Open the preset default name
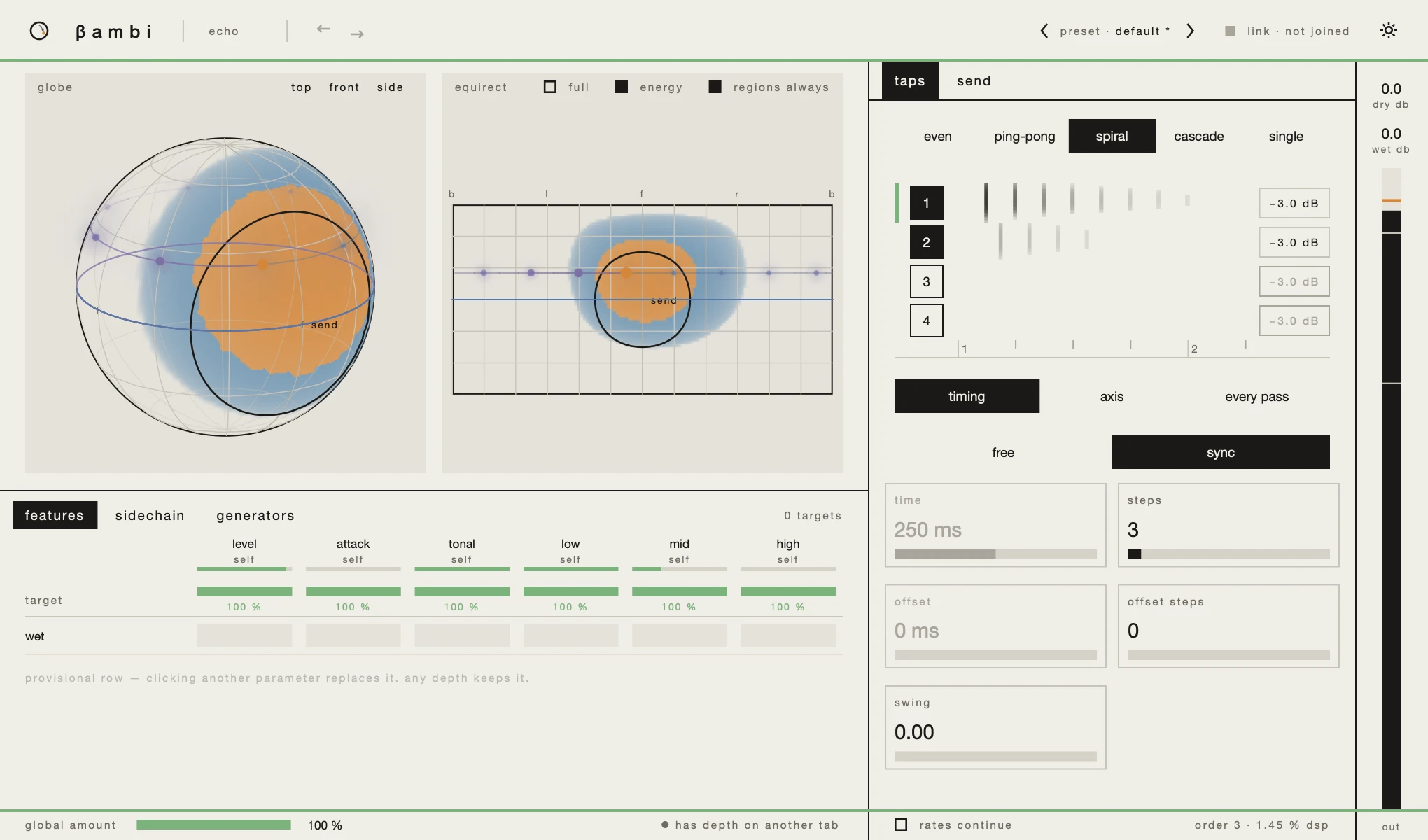 (x=1142, y=31)
